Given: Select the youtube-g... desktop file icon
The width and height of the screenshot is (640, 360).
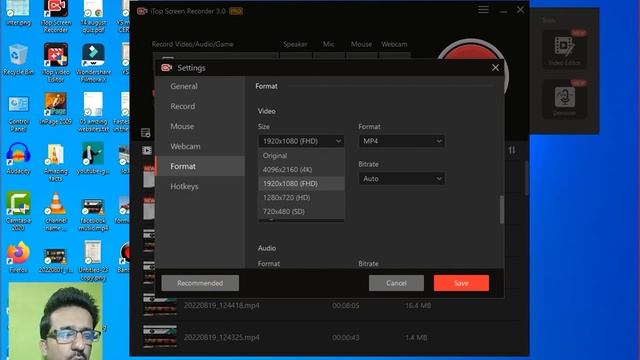Looking at the screenshot, I should click(93, 158).
